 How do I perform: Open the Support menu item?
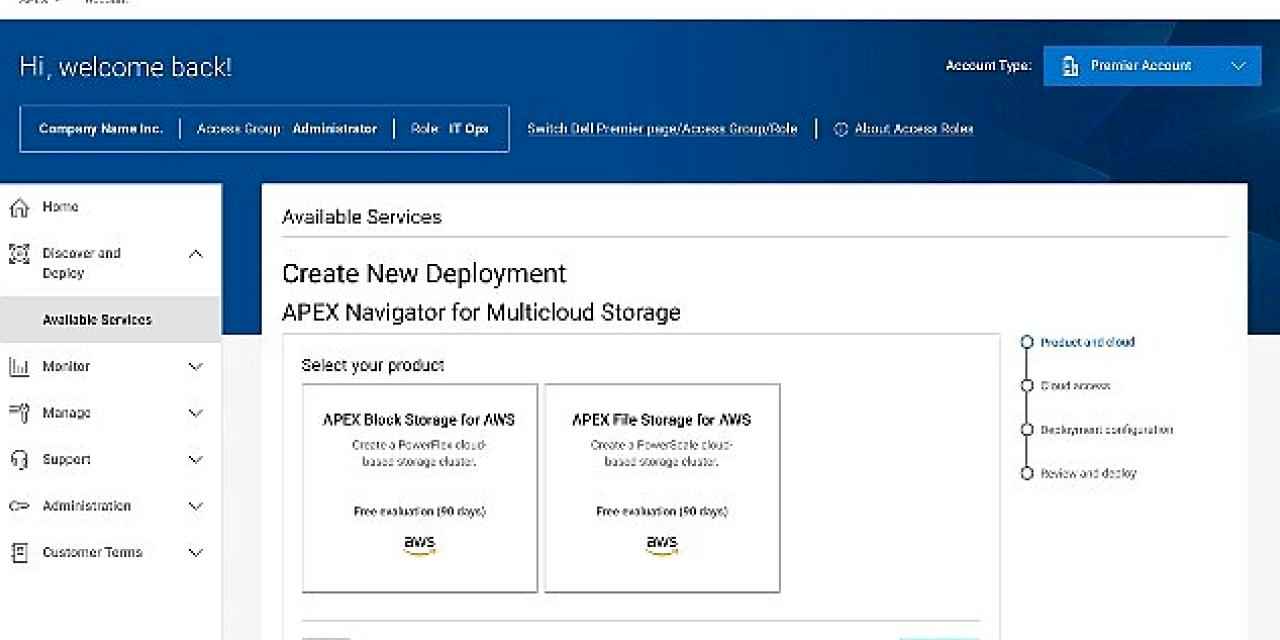coord(66,460)
